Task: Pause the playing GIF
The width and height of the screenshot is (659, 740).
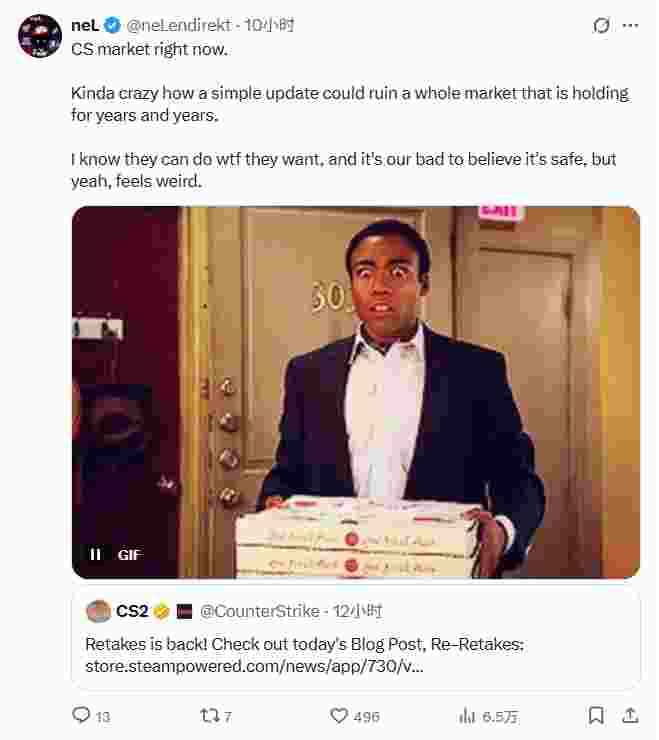Action: coord(96,554)
